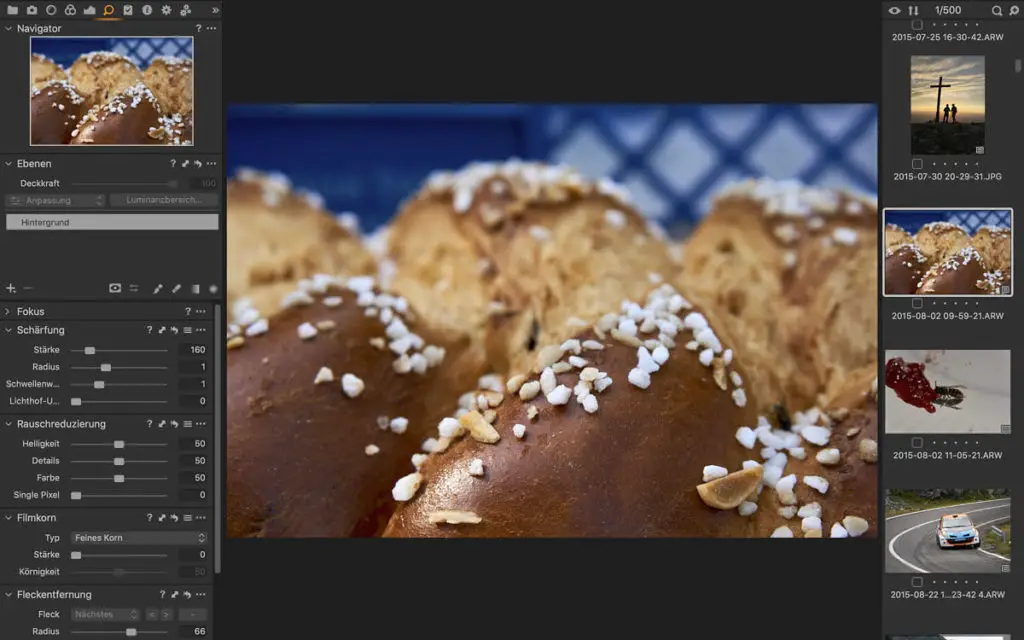Image resolution: width=1024 pixels, height=640 pixels.
Task: Tick checkbox for 2015-07-30 20-29-31.JPG
Action: click(917, 164)
